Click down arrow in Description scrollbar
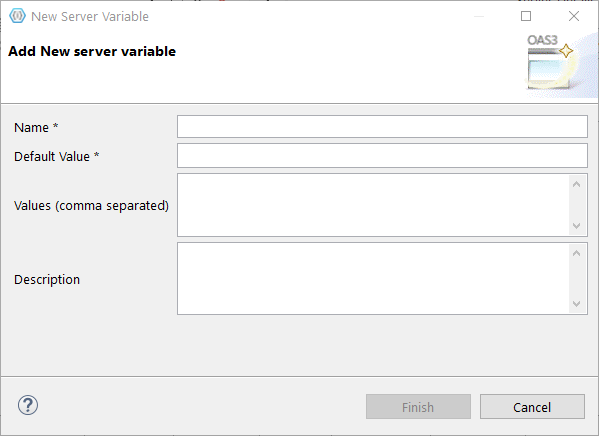The image size is (599, 436). point(576,304)
